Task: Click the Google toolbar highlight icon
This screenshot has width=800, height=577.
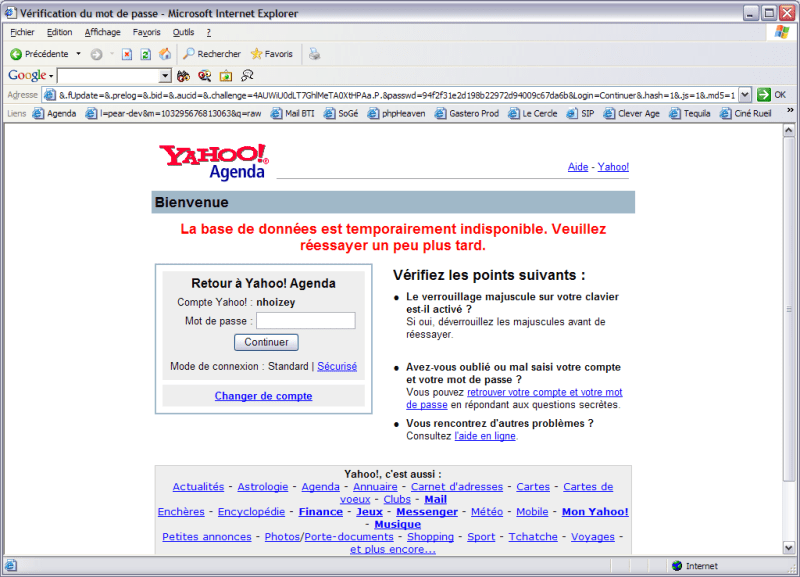Action: (247, 76)
